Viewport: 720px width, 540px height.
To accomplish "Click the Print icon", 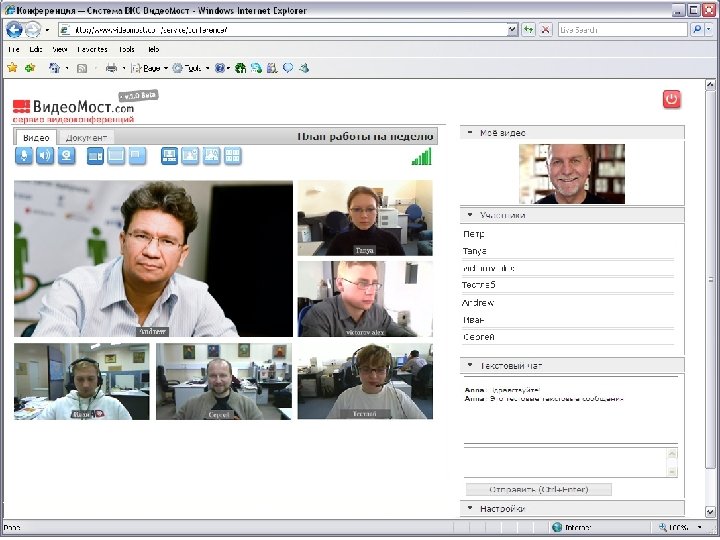I will (111, 68).
